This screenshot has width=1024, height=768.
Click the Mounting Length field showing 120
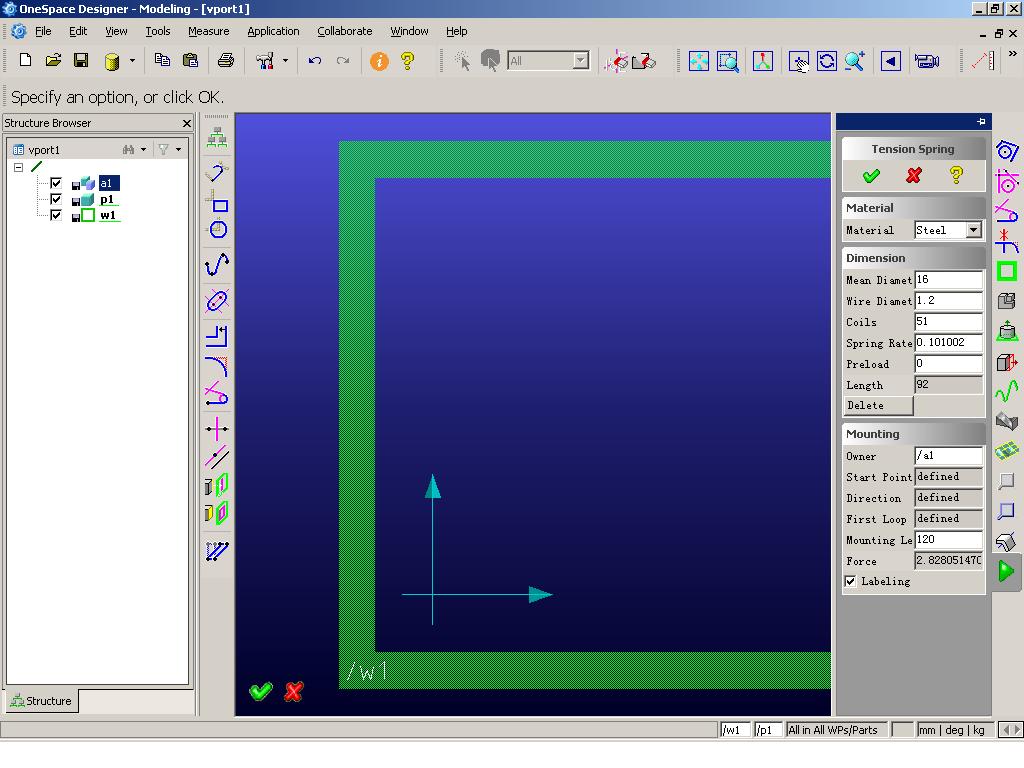pyautogui.click(x=948, y=539)
